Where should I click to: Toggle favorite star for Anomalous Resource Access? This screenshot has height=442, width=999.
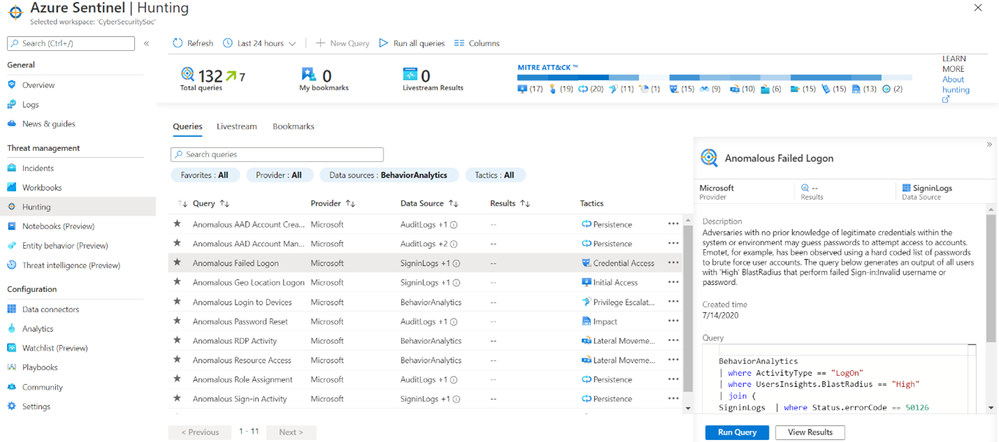point(178,360)
